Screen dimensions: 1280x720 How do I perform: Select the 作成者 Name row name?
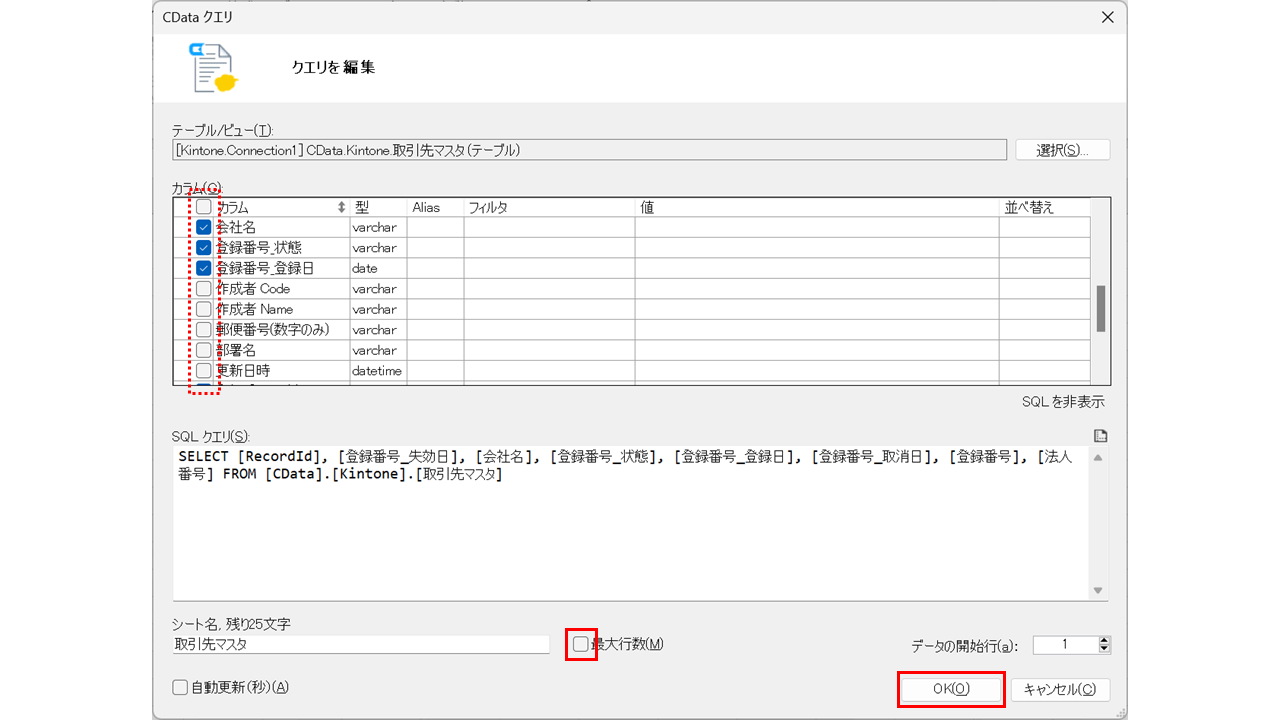point(255,309)
